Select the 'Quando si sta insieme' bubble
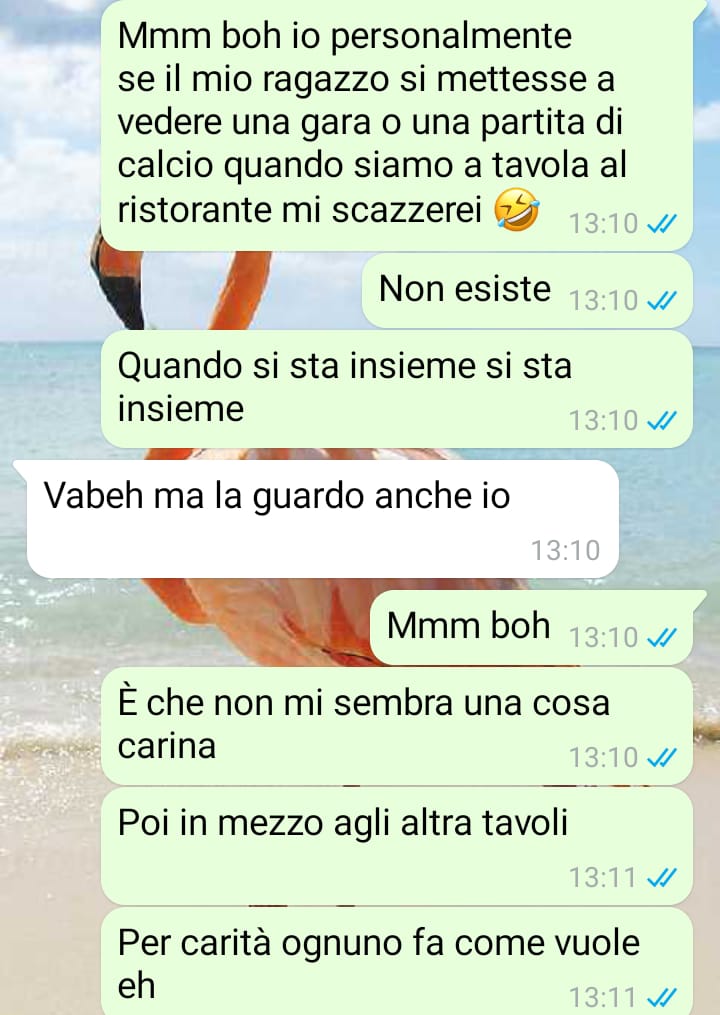 (x=397, y=389)
